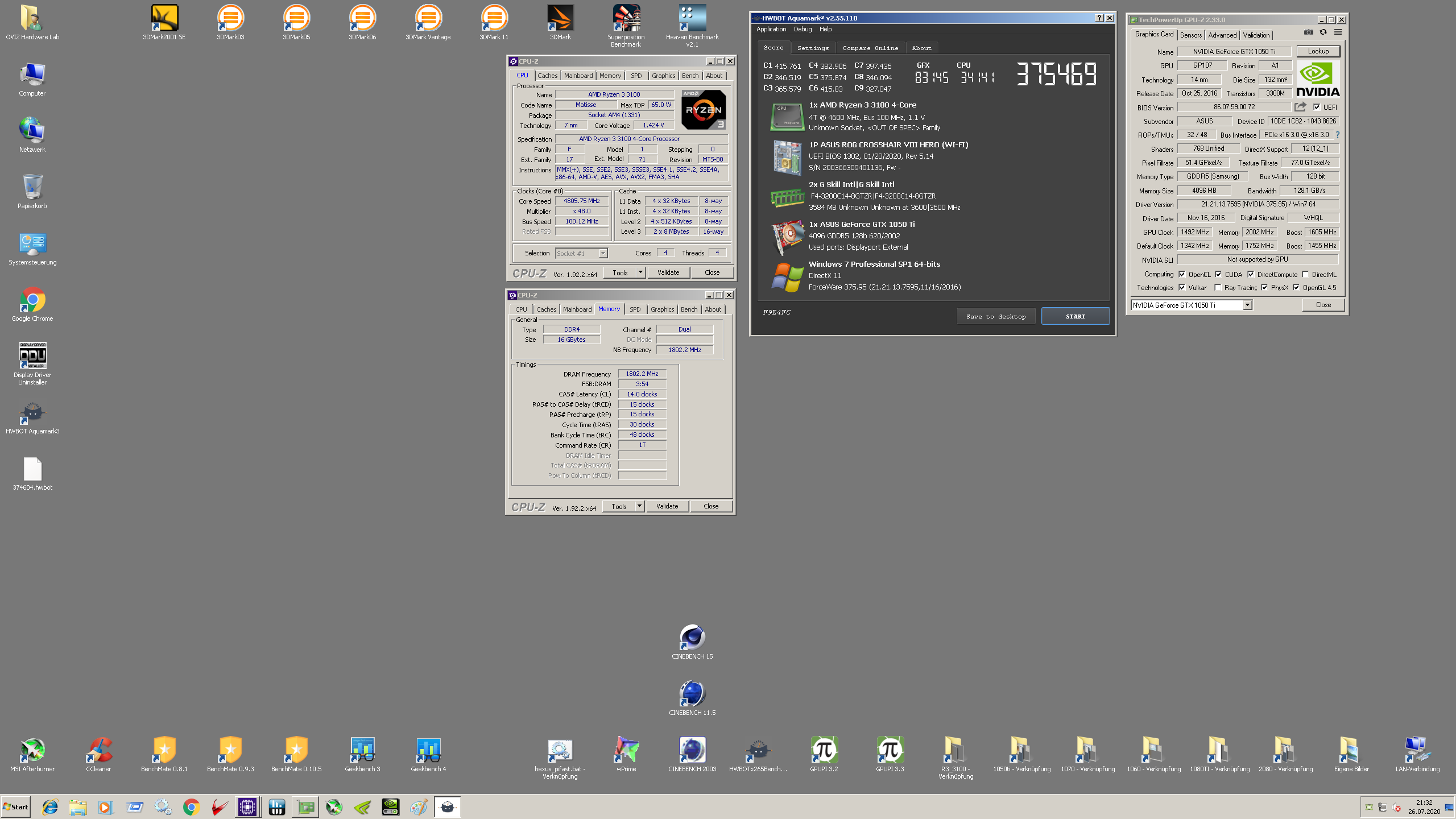1456x819 pixels.
Task: Toggle the DirectML checkbox
Action: [1305, 274]
